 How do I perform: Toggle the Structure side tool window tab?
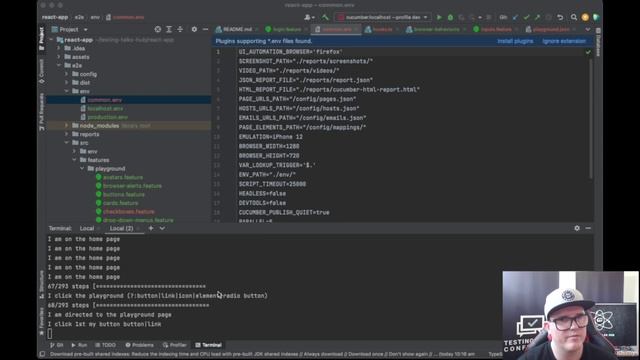pyautogui.click(x=42, y=284)
